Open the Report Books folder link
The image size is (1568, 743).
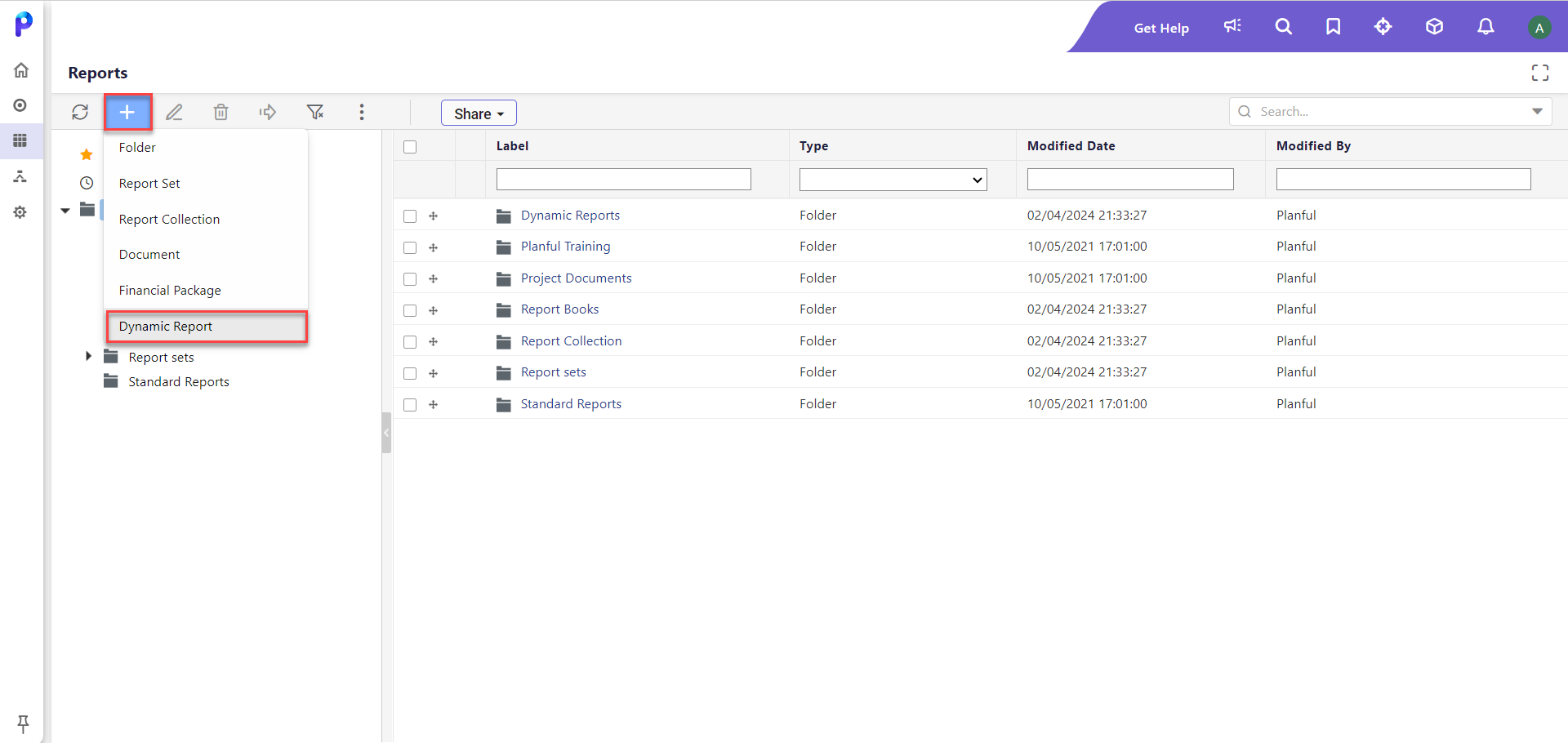(x=559, y=309)
